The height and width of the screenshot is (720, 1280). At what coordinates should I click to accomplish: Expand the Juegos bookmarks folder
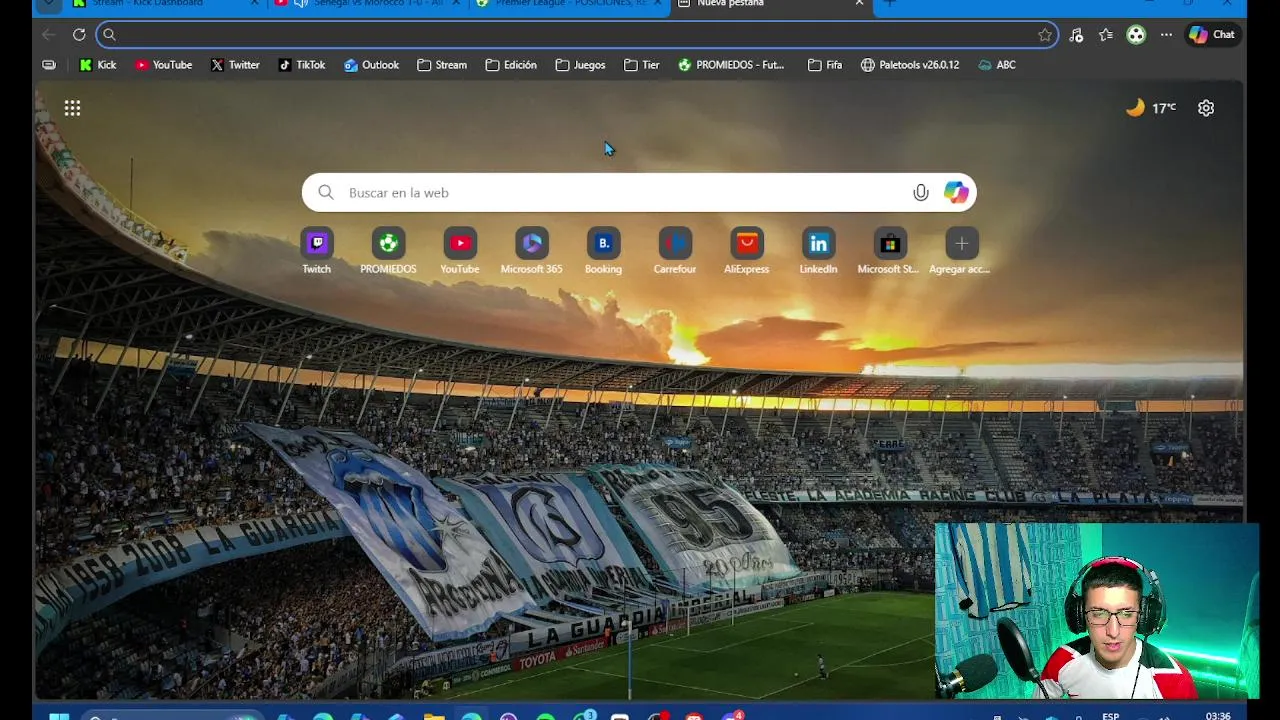pos(580,65)
